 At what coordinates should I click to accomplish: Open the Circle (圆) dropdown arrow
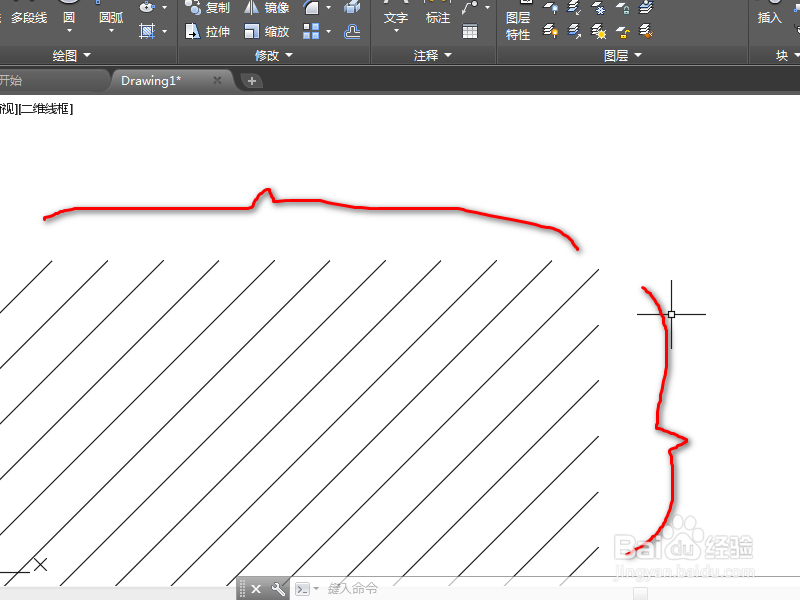click(x=69, y=31)
